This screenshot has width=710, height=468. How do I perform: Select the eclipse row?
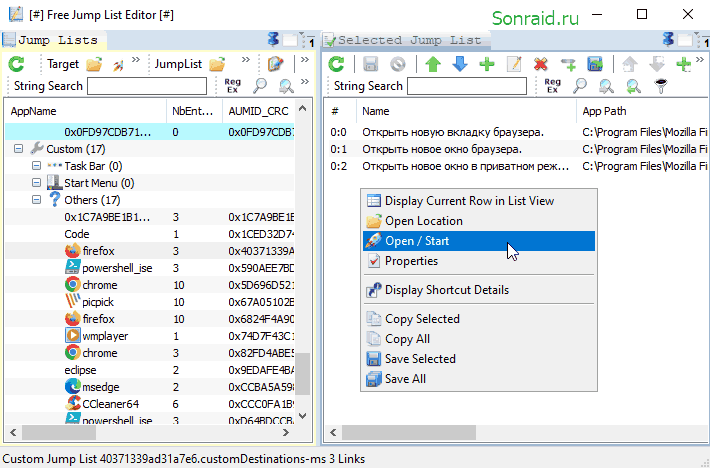(150, 370)
